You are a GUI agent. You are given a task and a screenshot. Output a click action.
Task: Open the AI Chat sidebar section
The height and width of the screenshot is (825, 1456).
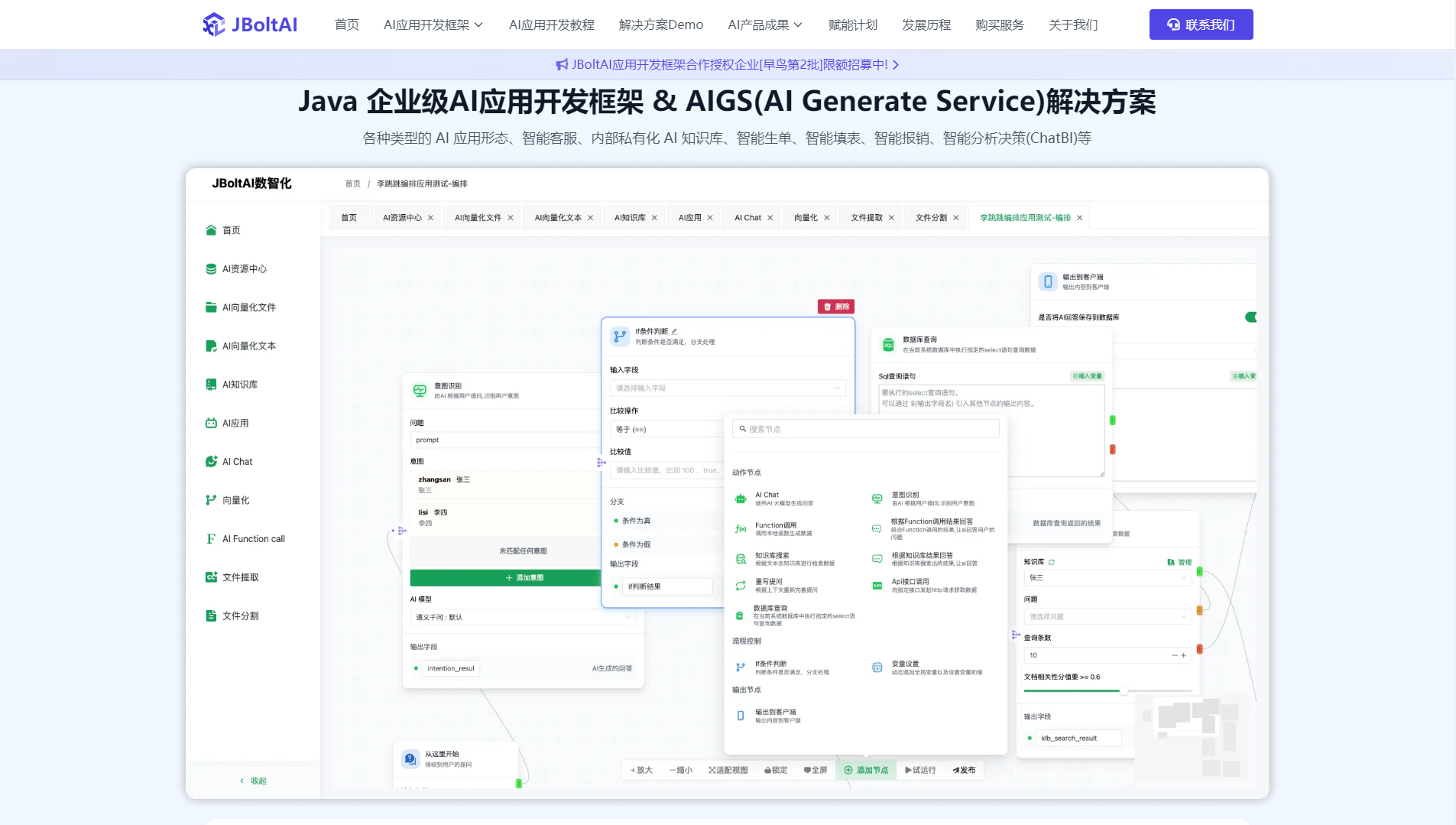pyautogui.click(x=237, y=461)
